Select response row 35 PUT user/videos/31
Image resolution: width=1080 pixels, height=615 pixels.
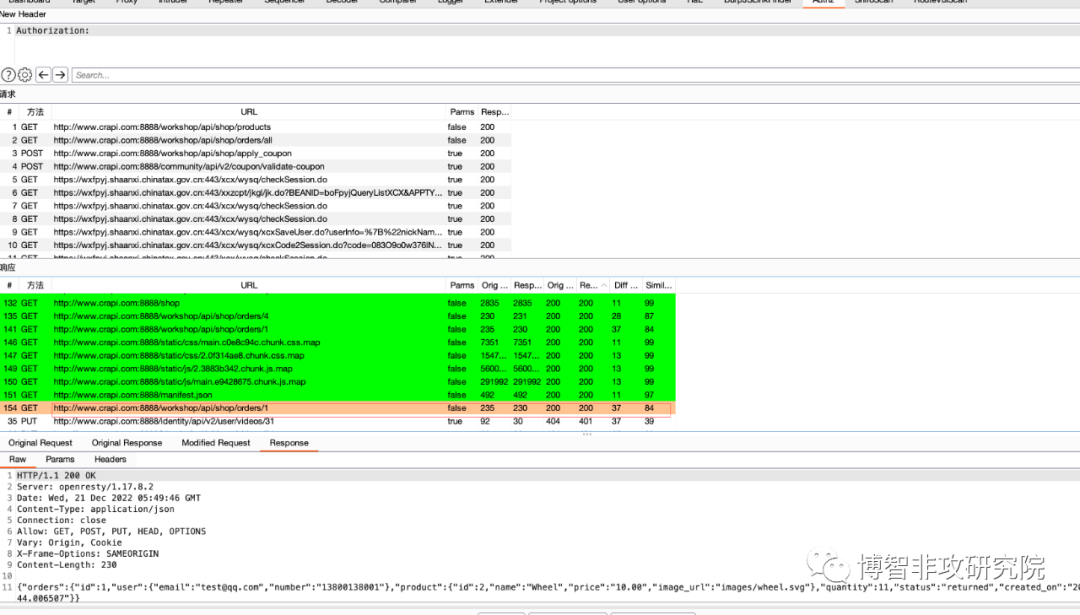pos(338,421)
